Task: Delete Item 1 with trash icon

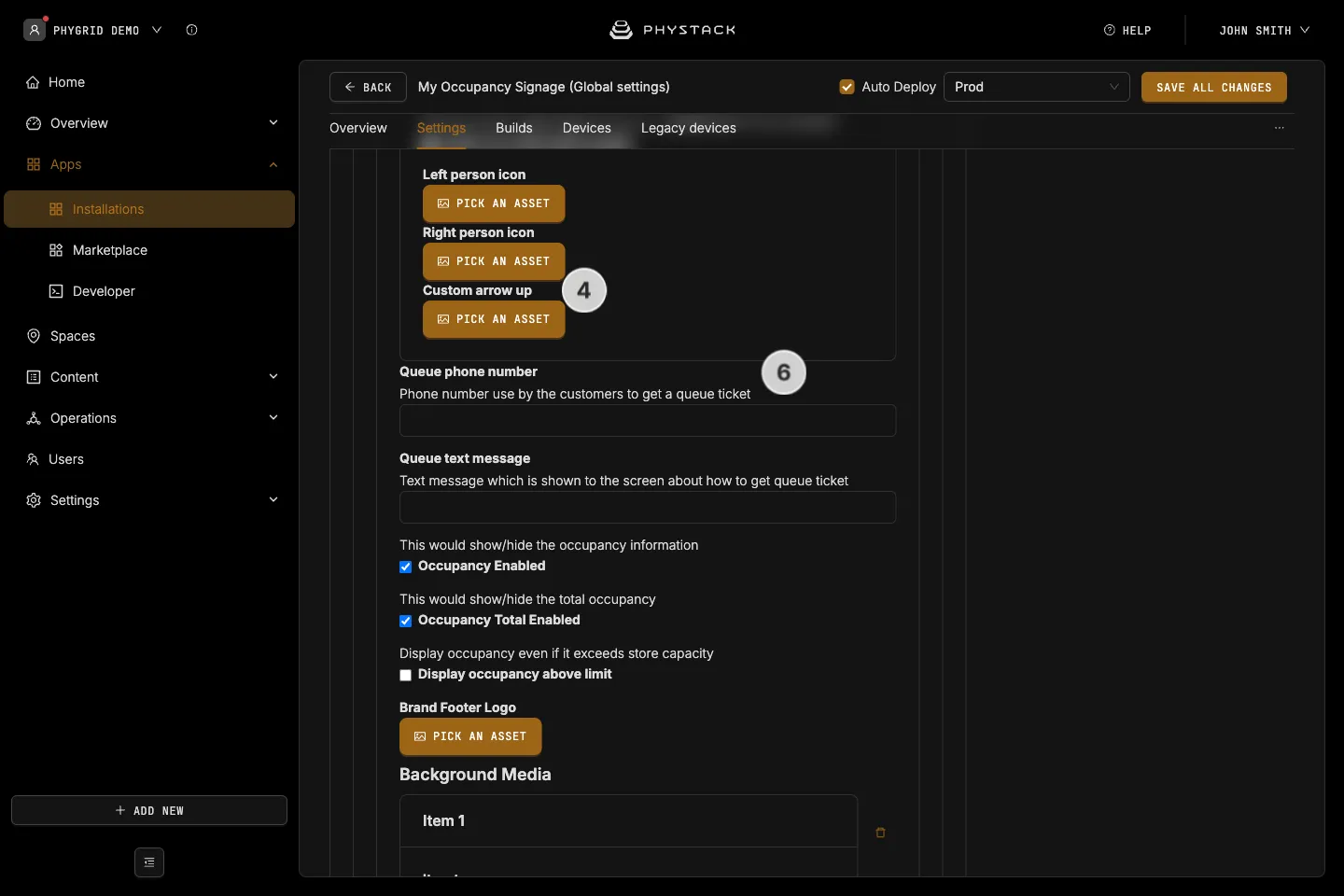Action: (880, 833)
